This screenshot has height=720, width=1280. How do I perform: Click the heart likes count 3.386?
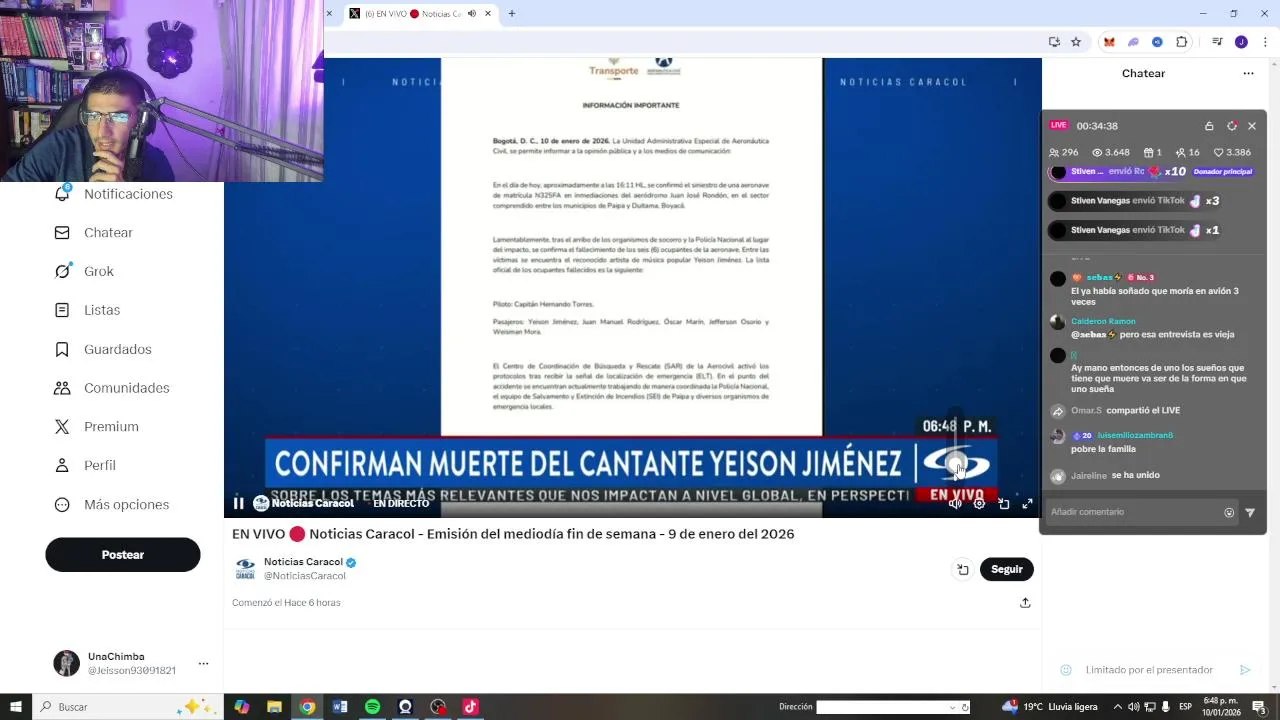coord(1232,153)
